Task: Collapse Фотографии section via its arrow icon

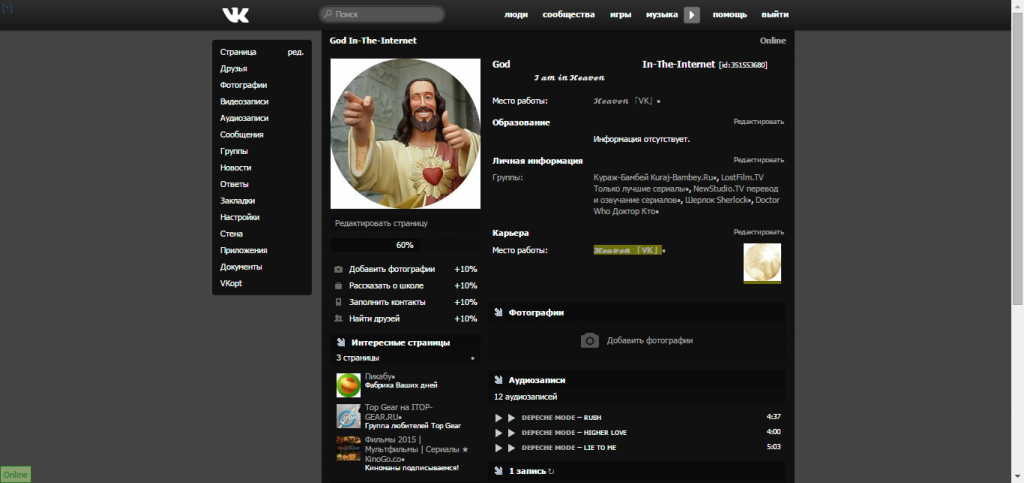Action: (x=498, y=313)
